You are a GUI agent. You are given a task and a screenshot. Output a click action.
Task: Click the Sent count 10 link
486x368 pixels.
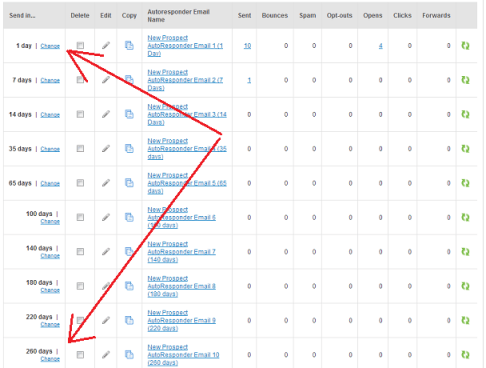[x=247, y=46]
